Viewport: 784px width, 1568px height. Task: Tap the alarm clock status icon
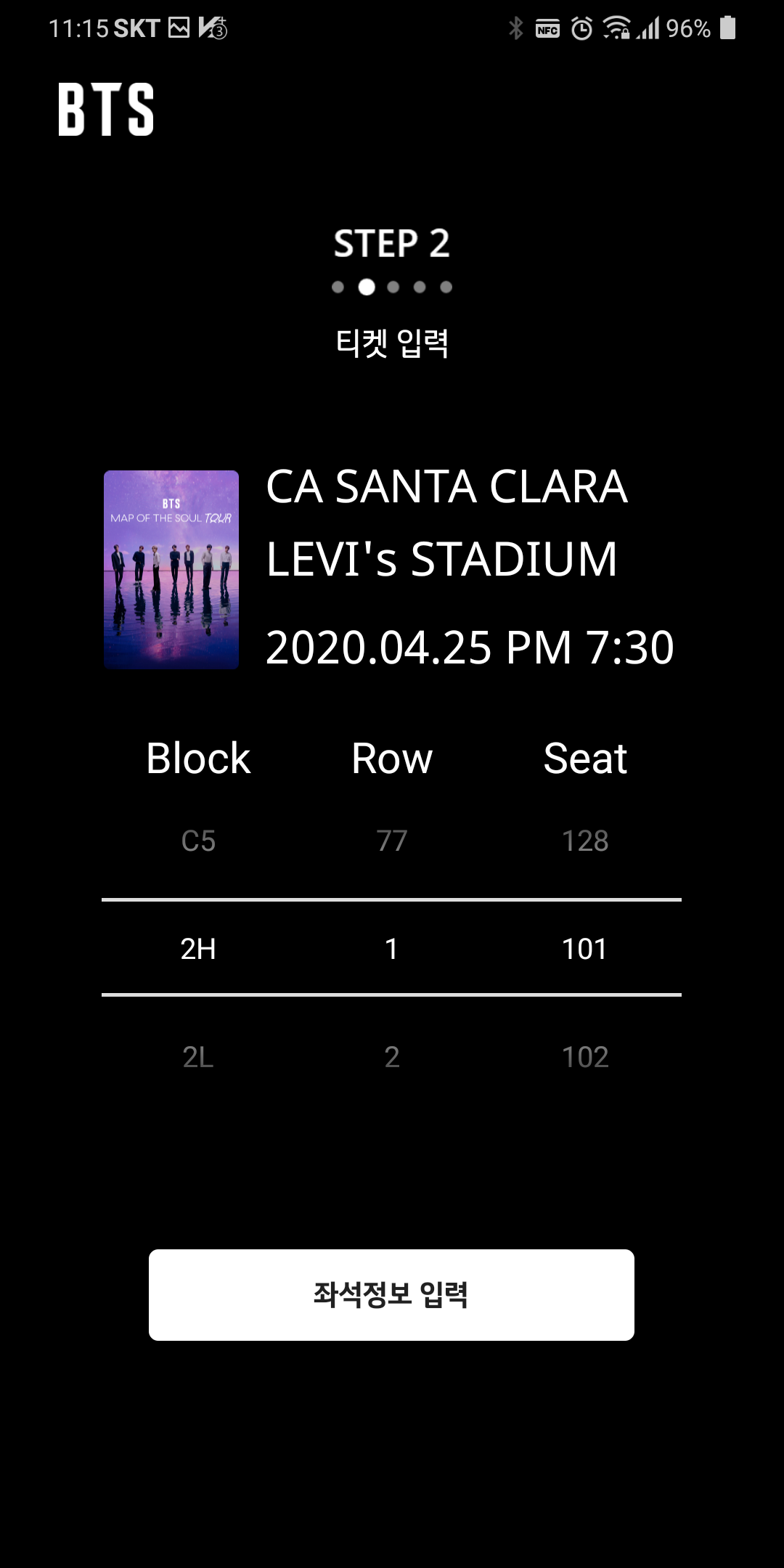pos(581,28)
